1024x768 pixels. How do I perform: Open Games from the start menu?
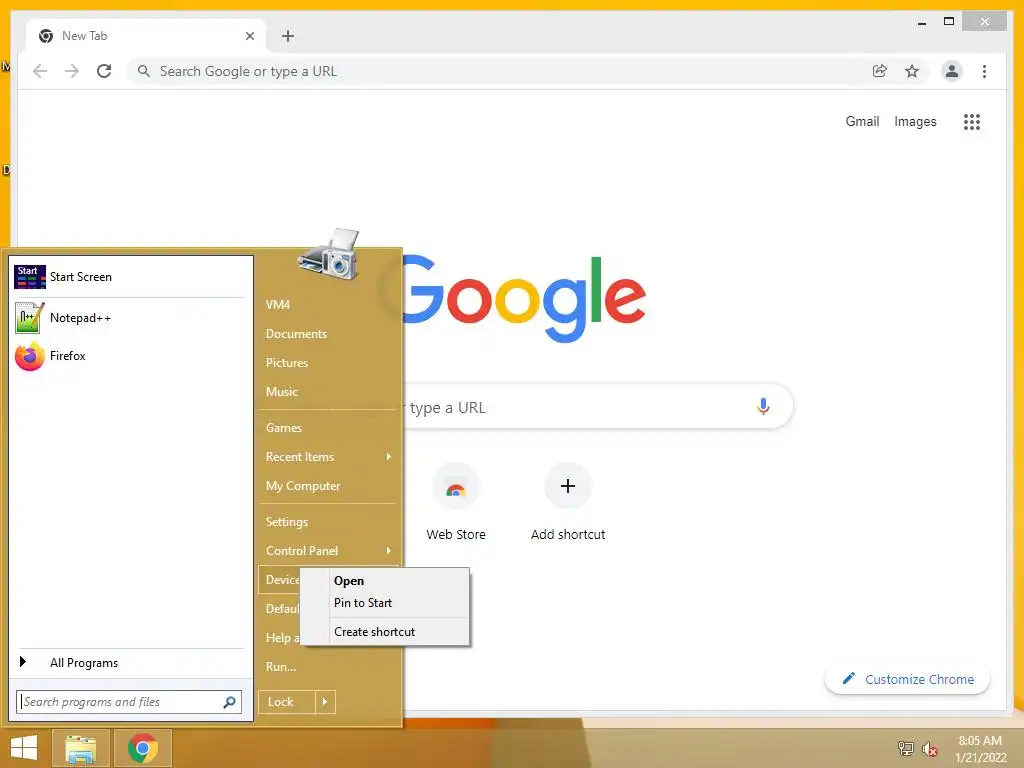(328, 428)
